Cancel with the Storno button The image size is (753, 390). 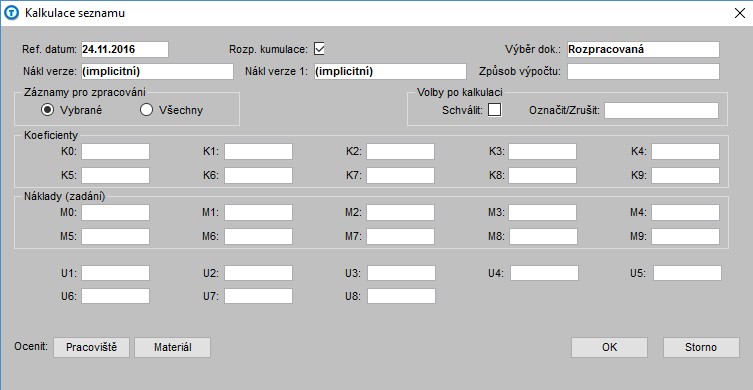point(701,347)
